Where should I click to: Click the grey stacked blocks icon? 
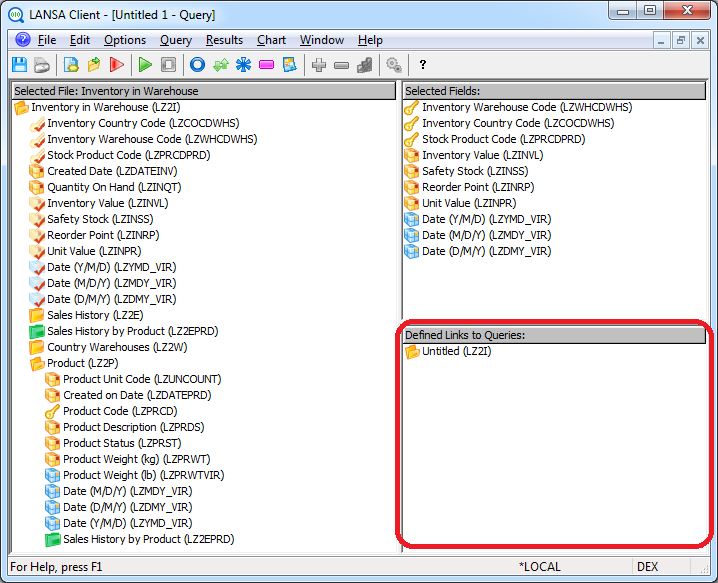(x=364, y=65)
